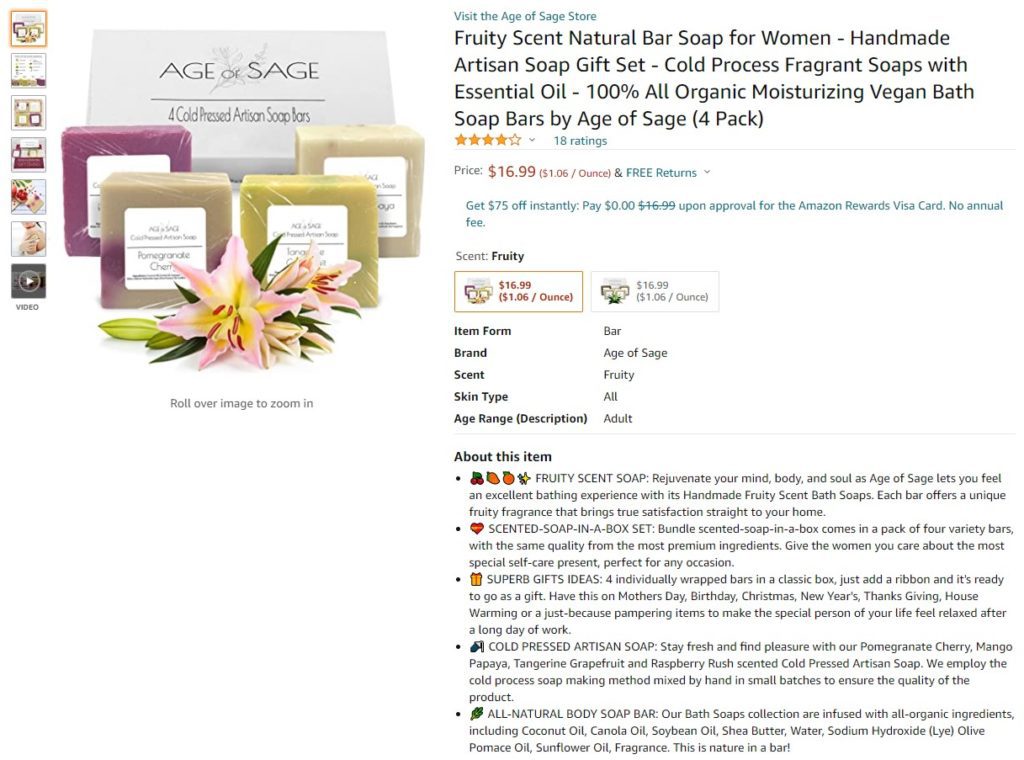The height and width of the screenshot is (760, 1024).
Task: Expand the star rating breakdown chevron
Action: [532, 140]
